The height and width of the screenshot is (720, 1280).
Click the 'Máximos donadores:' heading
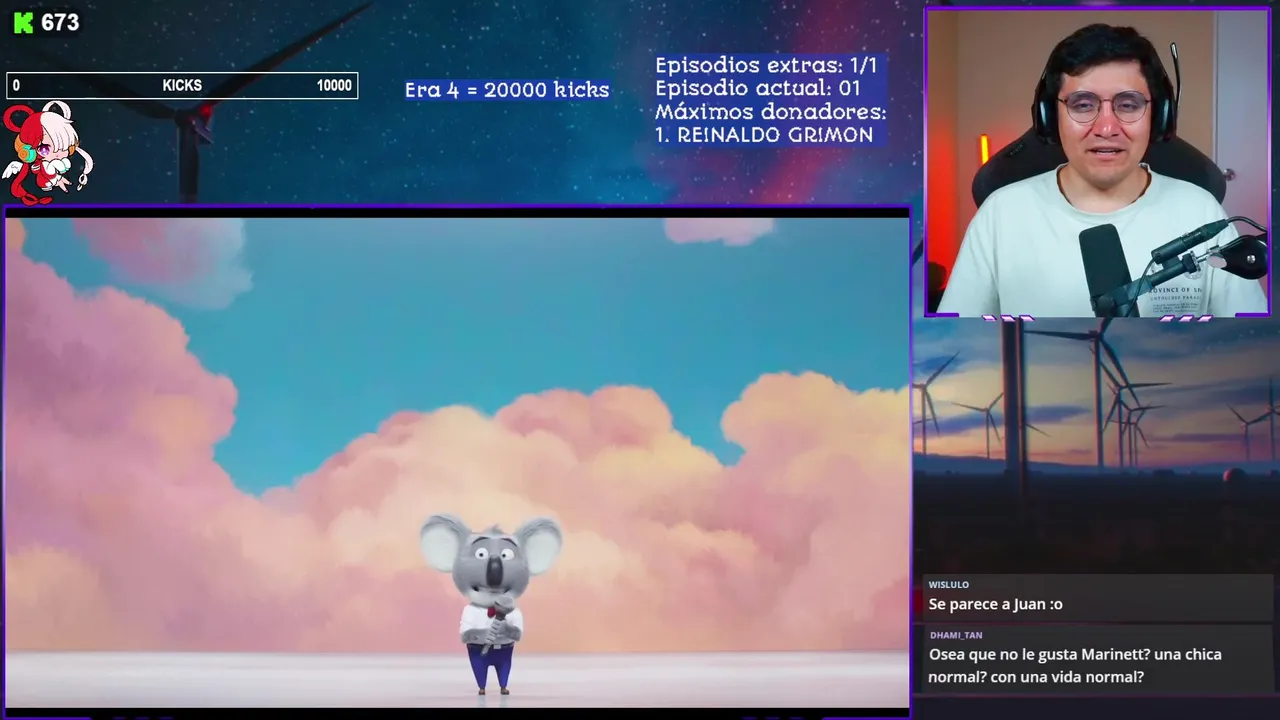tap(771, 111)
